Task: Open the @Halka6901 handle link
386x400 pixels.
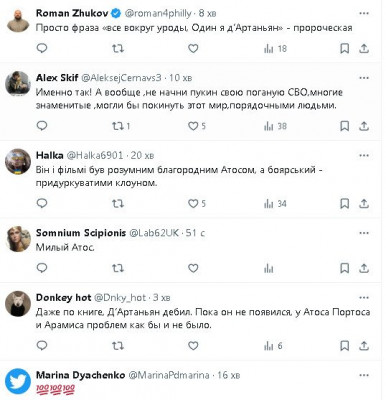Action: (x=95, y=155)
